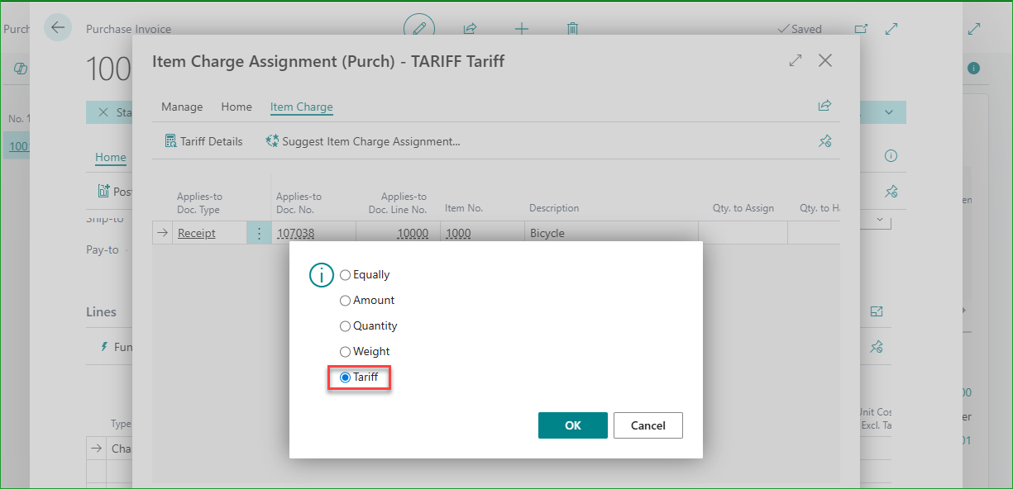Expand the Purchase Invoice page with diagonal arrows
Image resolution: width=1013 pixels, height=489 pixels.
(x=892, y=29)
